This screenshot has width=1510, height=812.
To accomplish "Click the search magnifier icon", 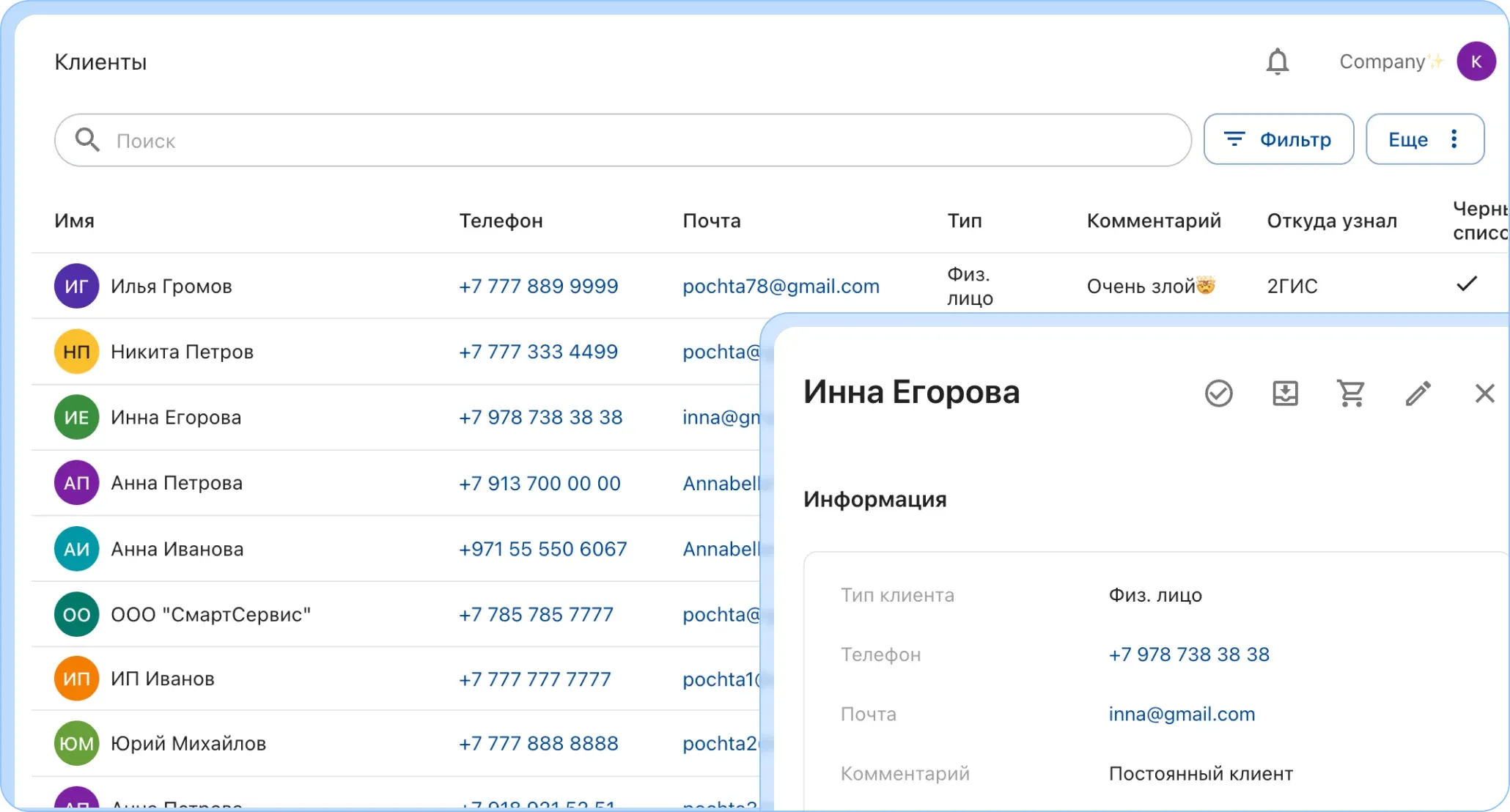I will pyautogui.click(x=87, y=139).
